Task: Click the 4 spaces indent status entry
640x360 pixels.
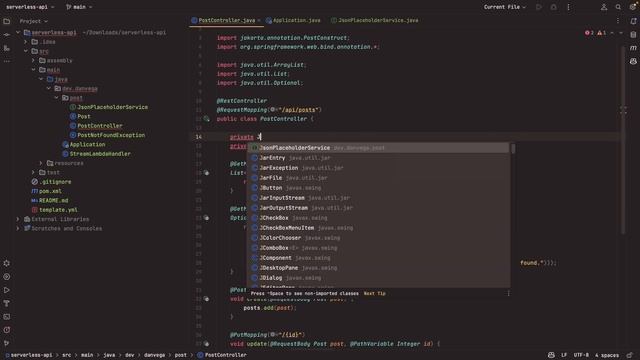Action: tap(607, 355)
